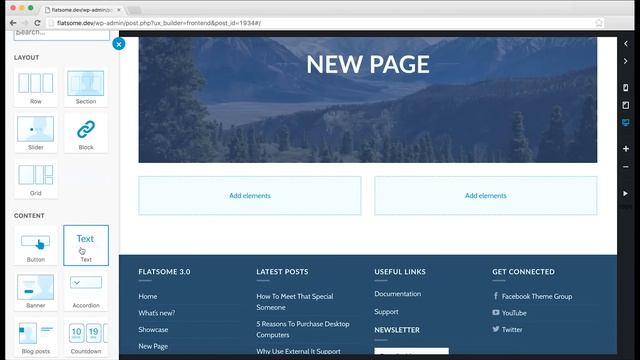Click the search elements field

[x=62, y=34]
